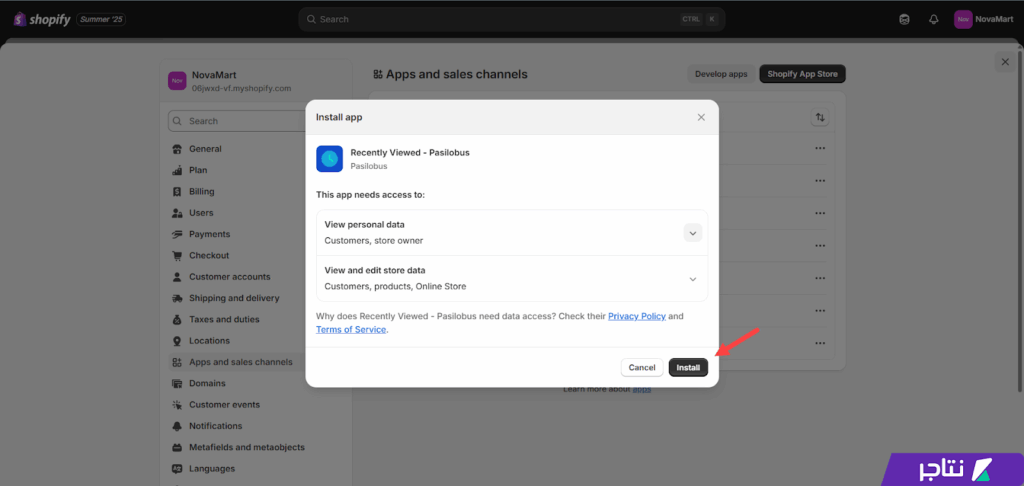Click the General settings icon

(x=176, y=149)
